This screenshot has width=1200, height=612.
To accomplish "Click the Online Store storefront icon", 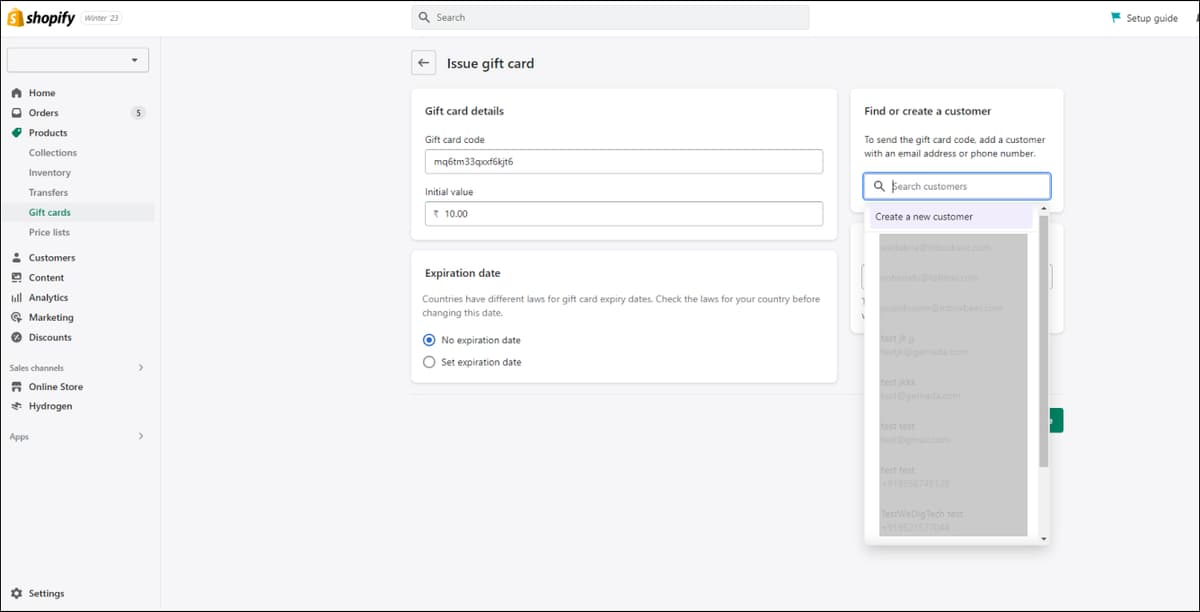I will click(x=16, y=387).
